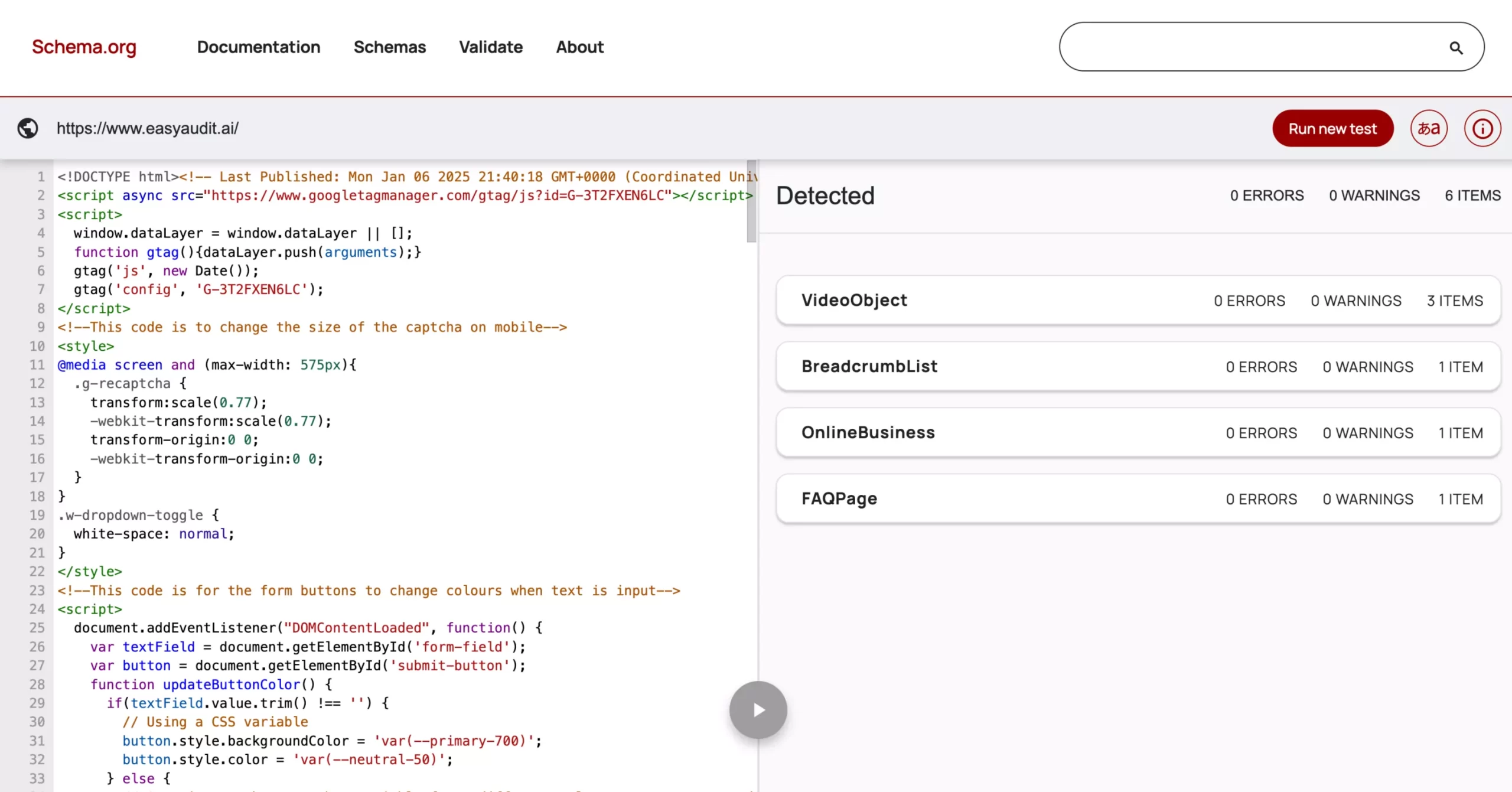Viewport: 1512px width, 792px height.
Task: Click the easyaudit.ai URL link
Action: click(148, 128)
